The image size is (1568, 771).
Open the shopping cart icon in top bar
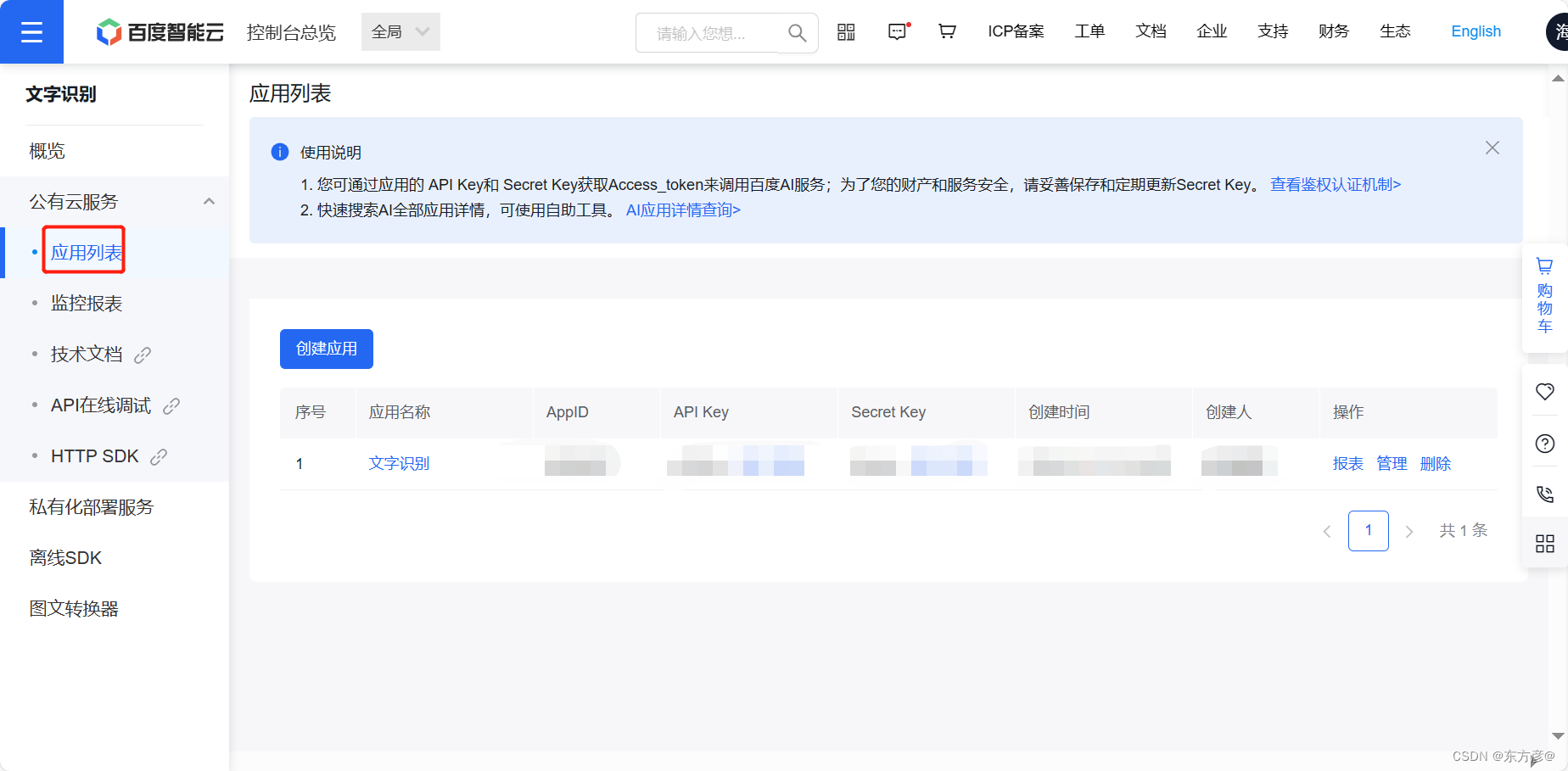pos(947,31)
